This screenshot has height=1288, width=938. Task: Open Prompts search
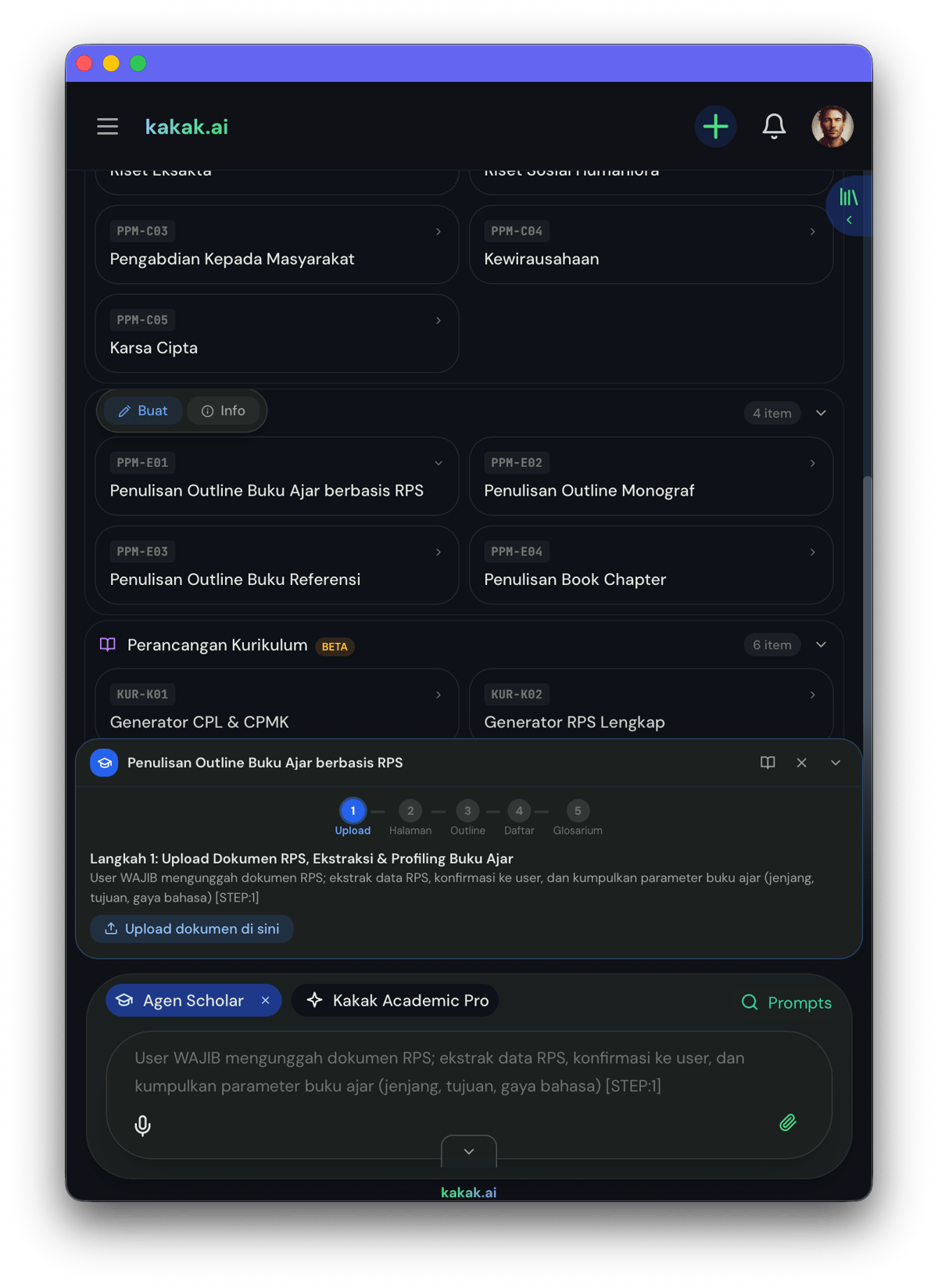(x=786, y=1003)
